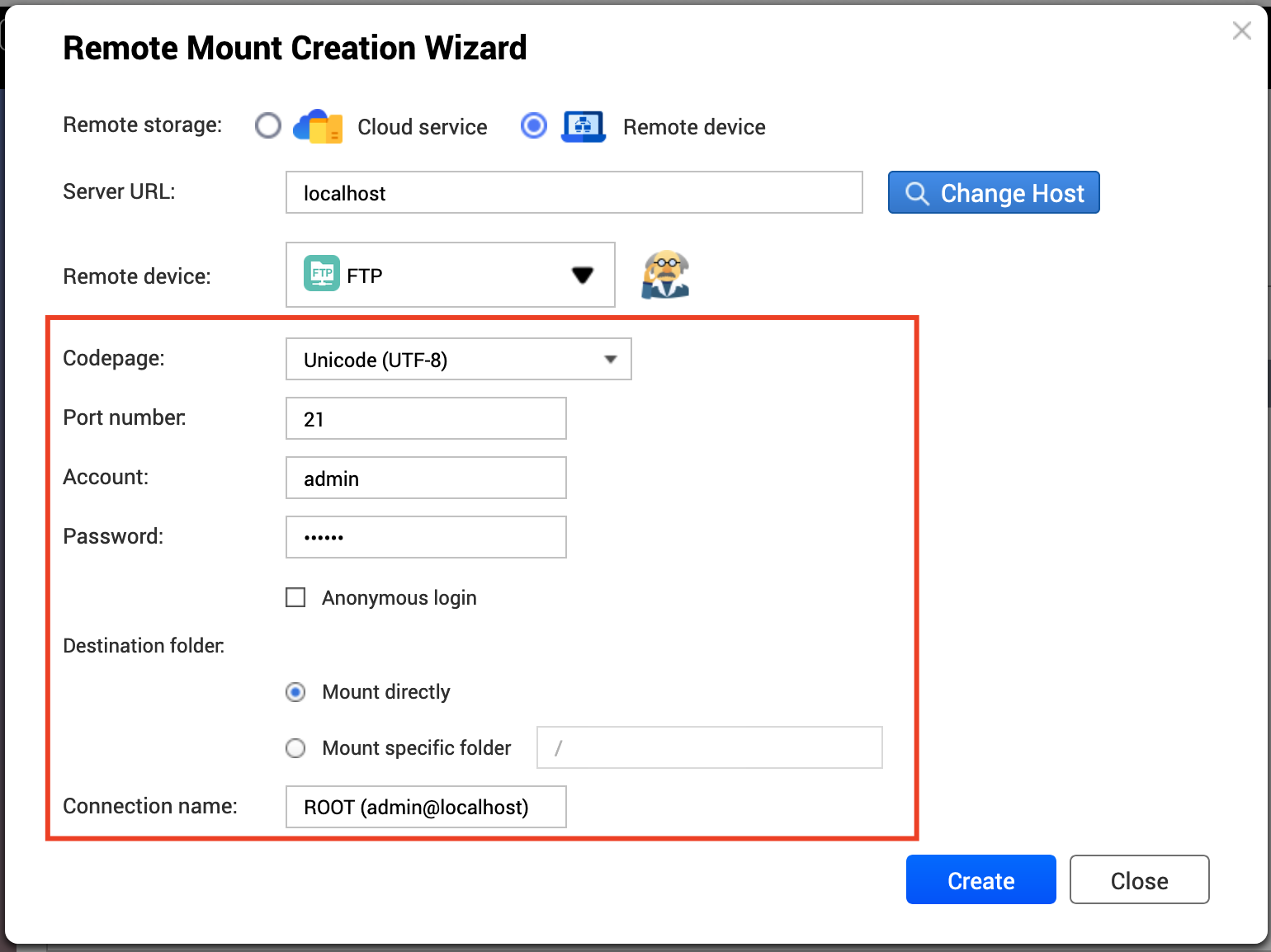The height and width of the screenshot is (952, 1271).
Task: Click the Close button at bottom
Action: point(1139,880)
